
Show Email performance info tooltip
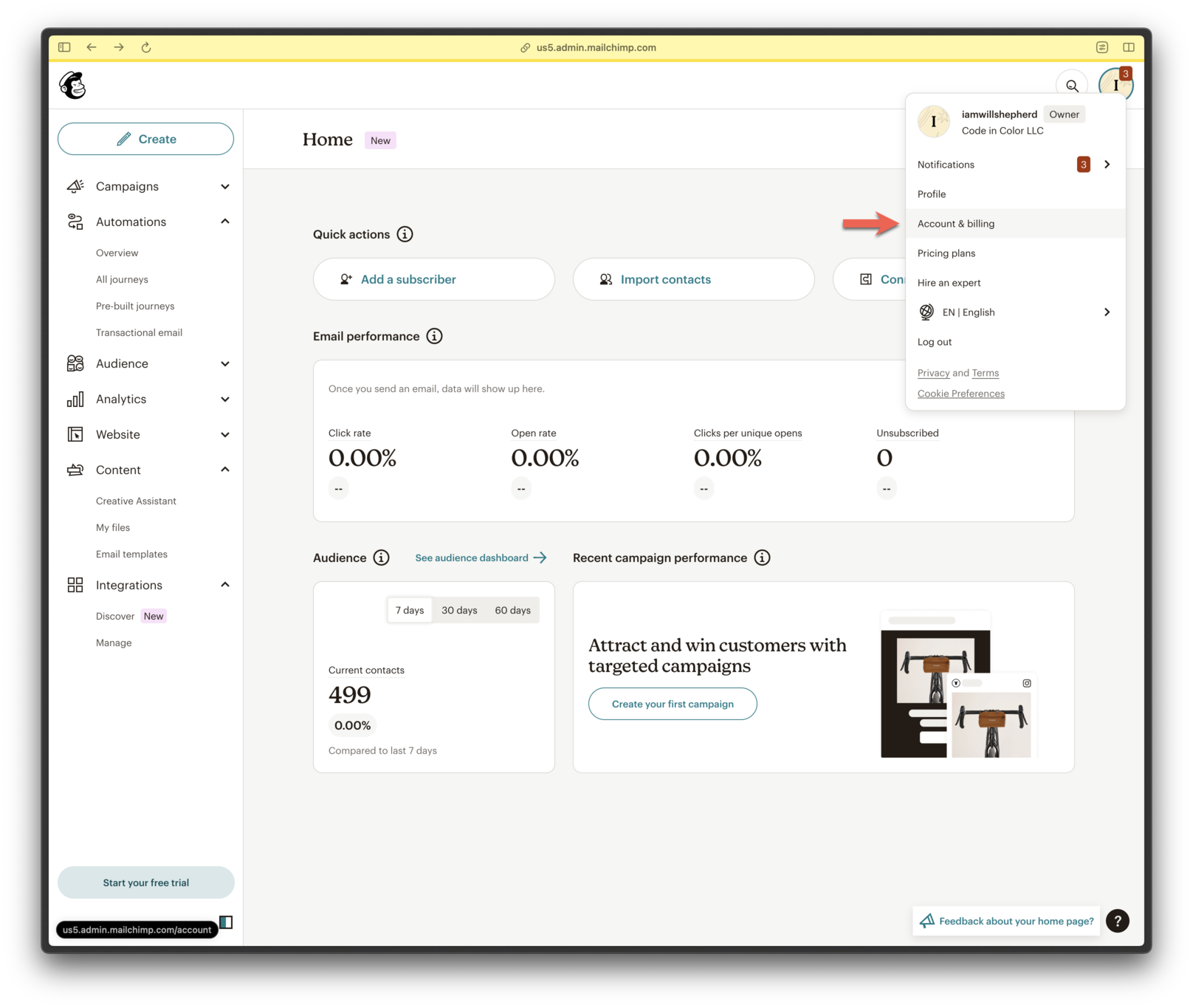435,336
